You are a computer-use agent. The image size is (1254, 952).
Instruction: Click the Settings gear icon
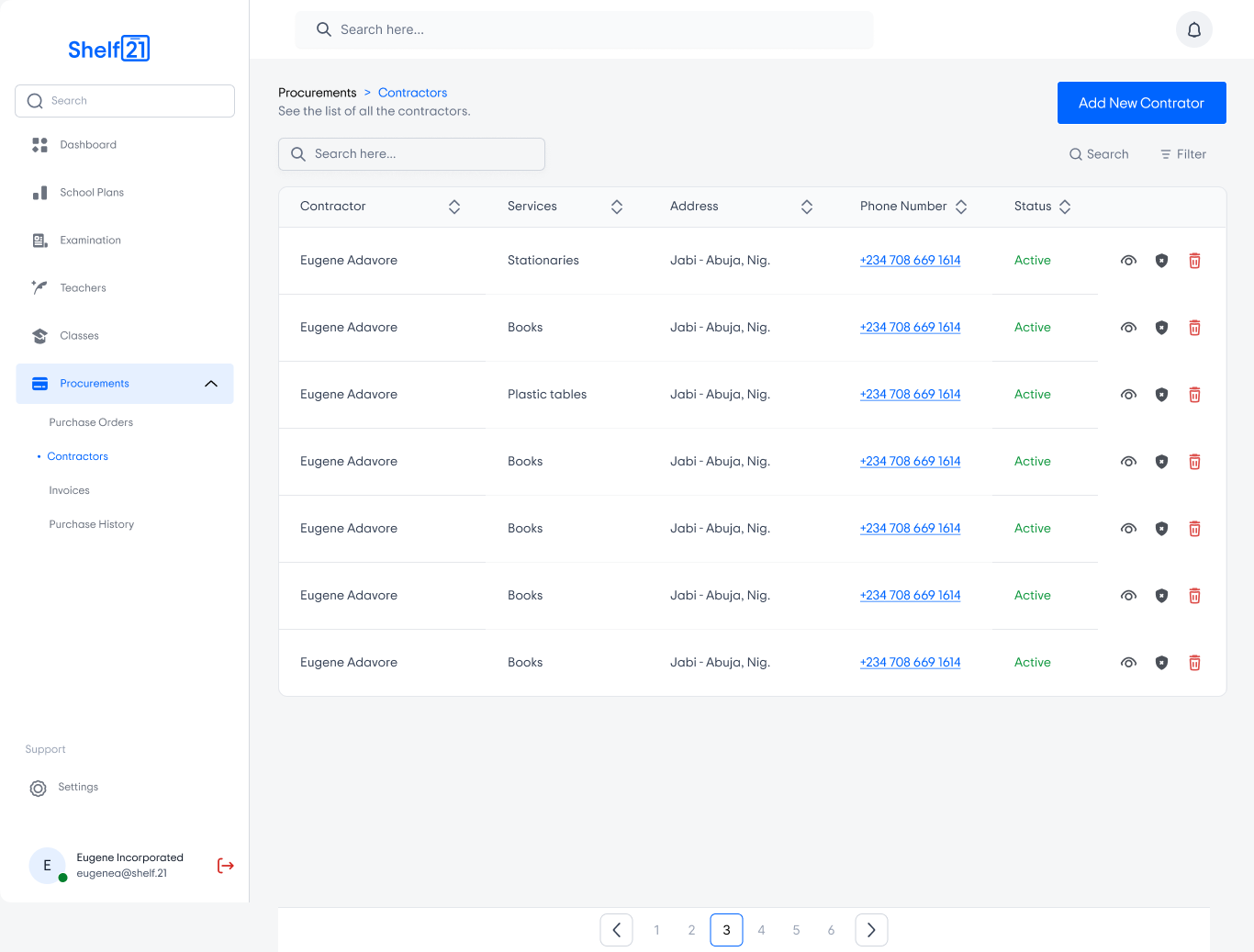pyautogui.click(x=38, y=789)
